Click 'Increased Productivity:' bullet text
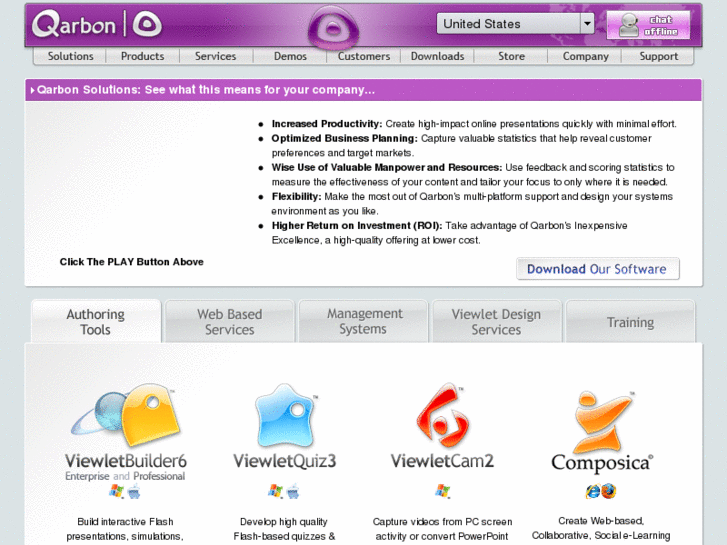 [327, 124]
